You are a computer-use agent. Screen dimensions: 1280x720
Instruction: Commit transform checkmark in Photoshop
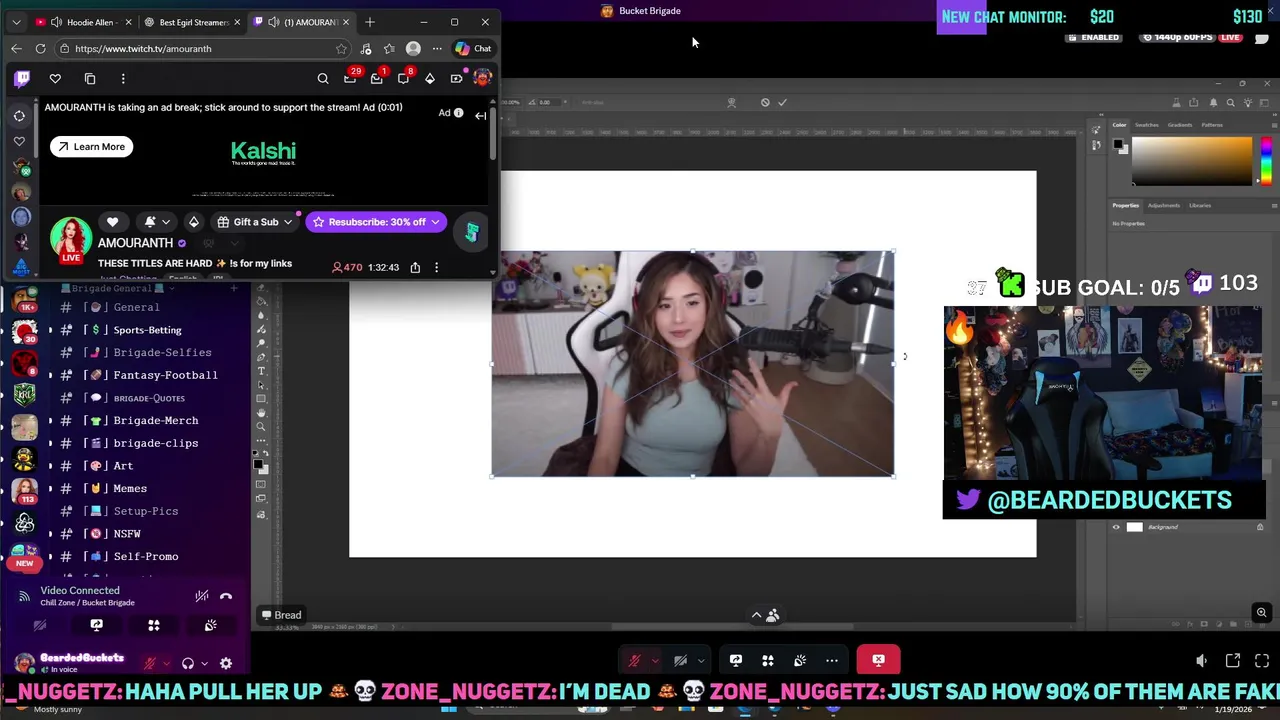click(x=782, y=102)
